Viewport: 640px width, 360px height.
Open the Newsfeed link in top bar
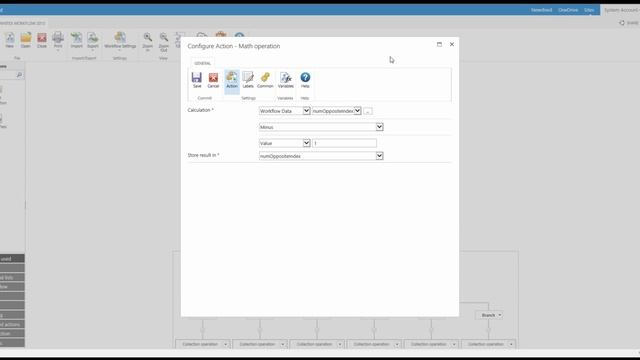point(541,10)
